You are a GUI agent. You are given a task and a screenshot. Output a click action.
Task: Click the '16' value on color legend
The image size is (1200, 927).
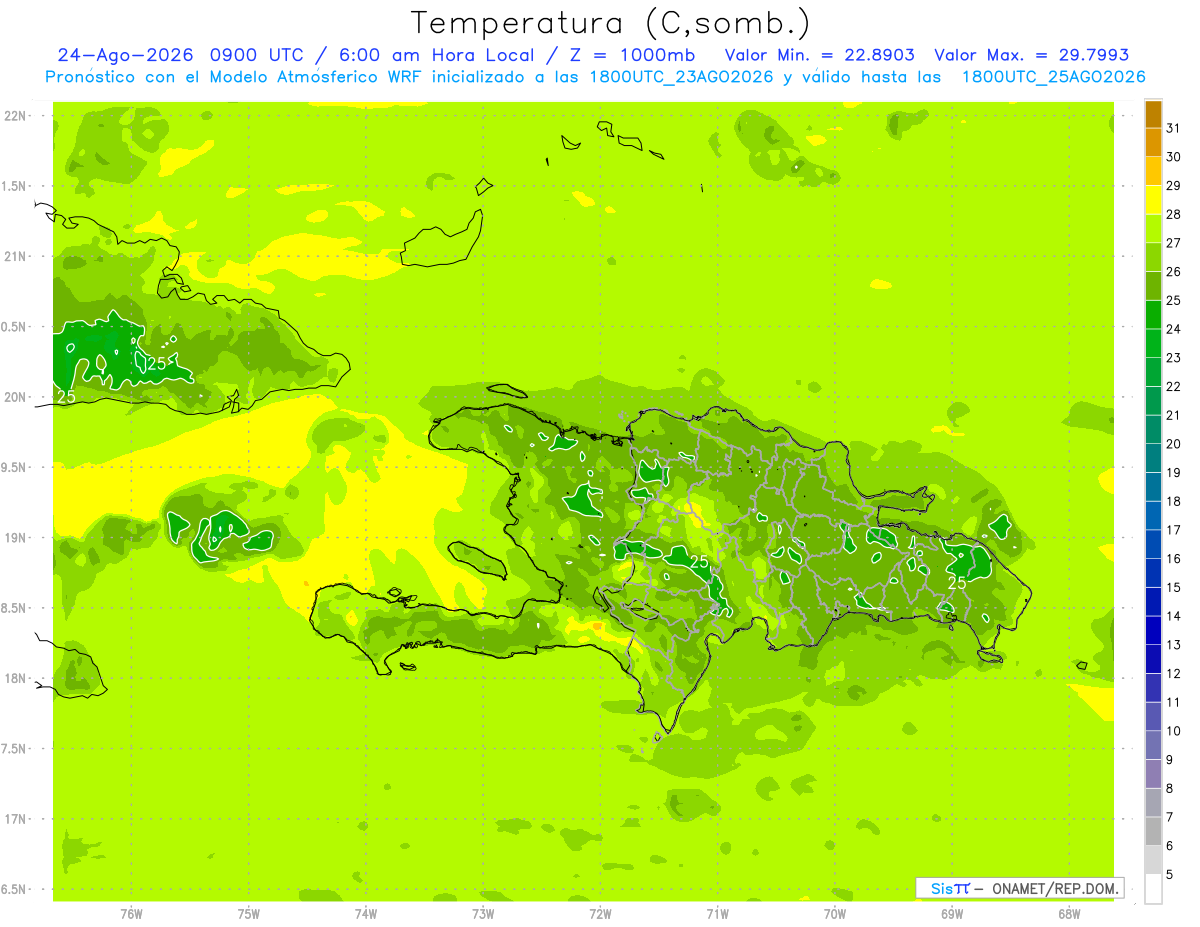point(1174,559)
